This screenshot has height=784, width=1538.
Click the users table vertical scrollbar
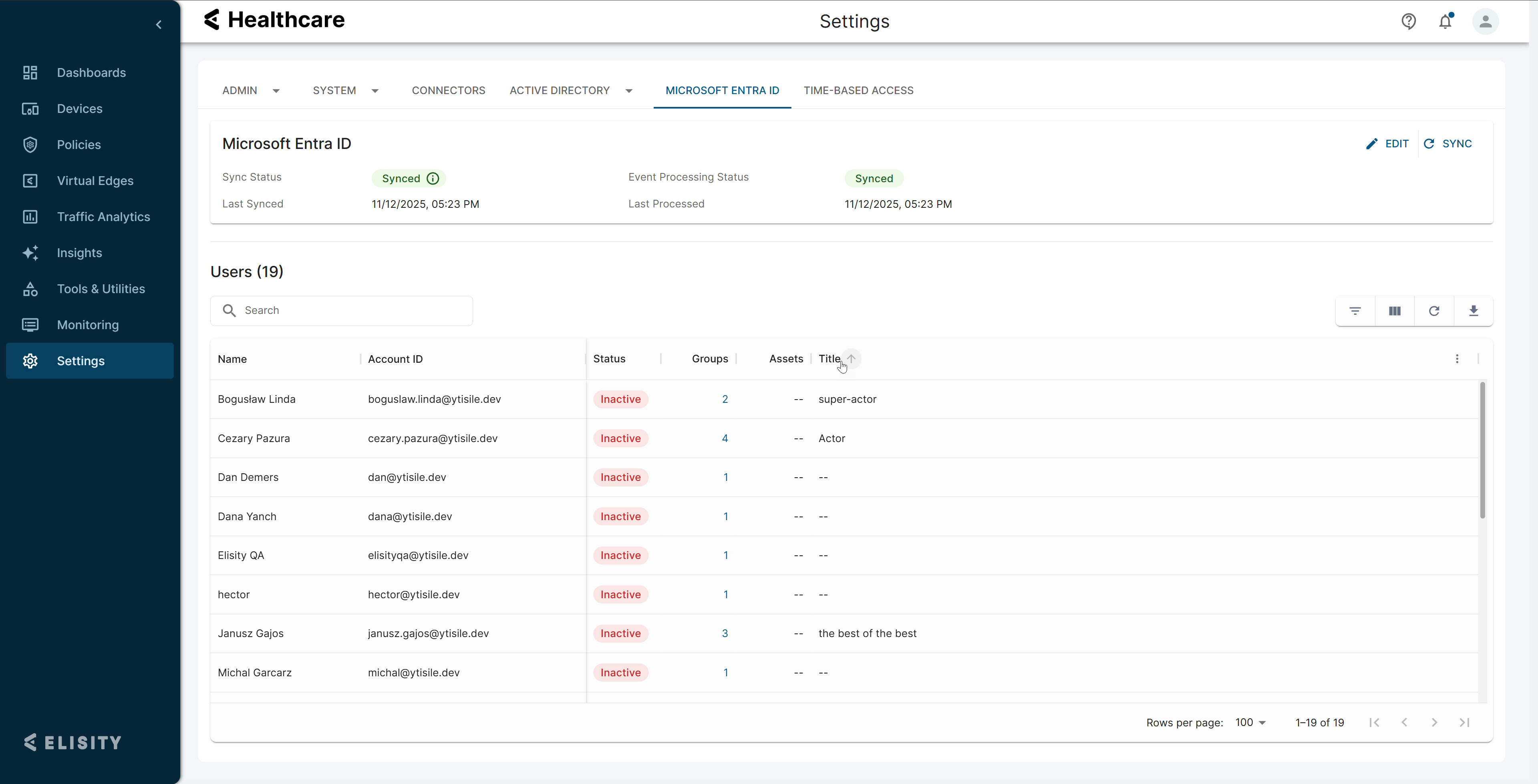[x=1482, y=451]
